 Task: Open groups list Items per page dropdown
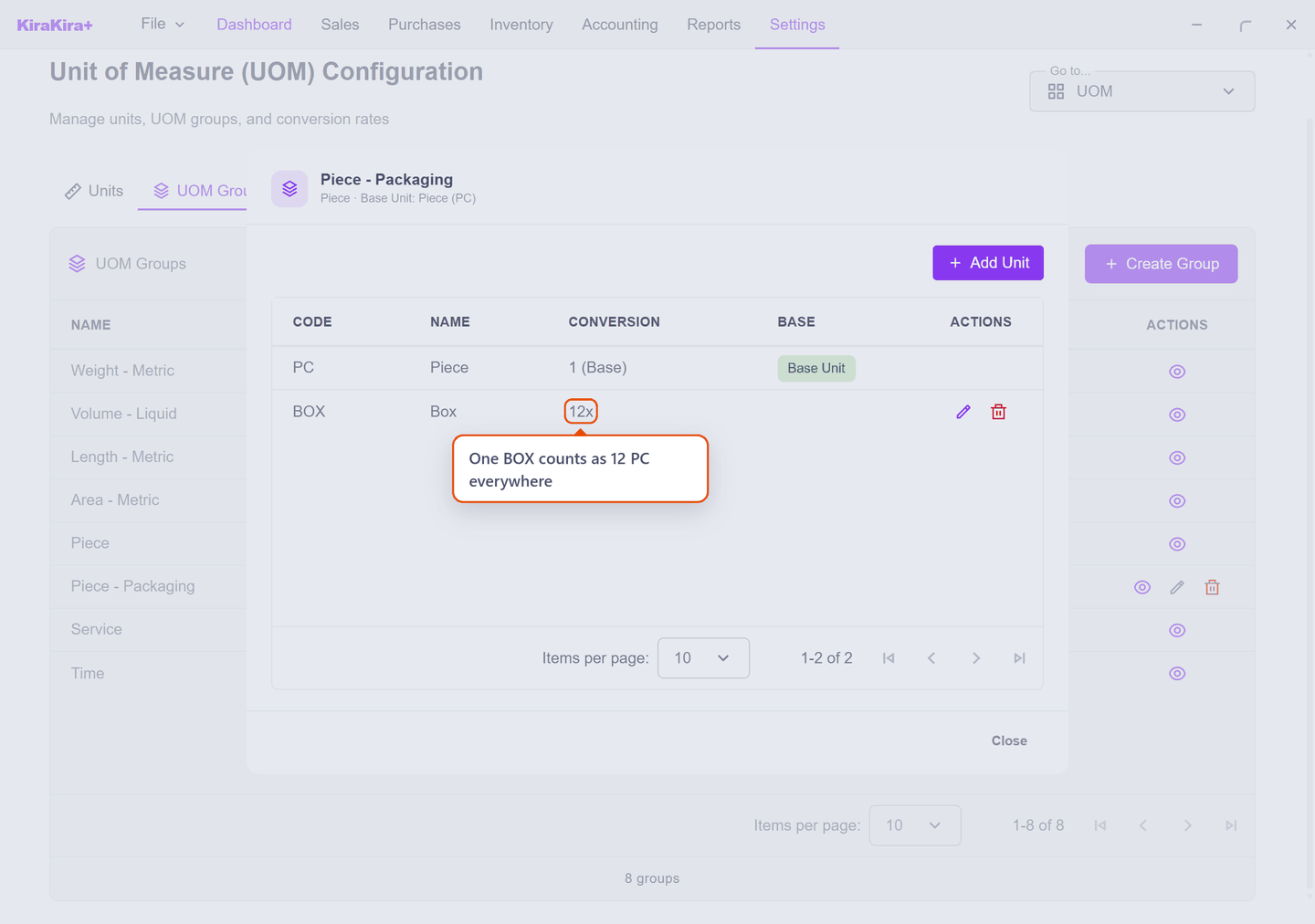pyautogui.click(x=915, y=825)
